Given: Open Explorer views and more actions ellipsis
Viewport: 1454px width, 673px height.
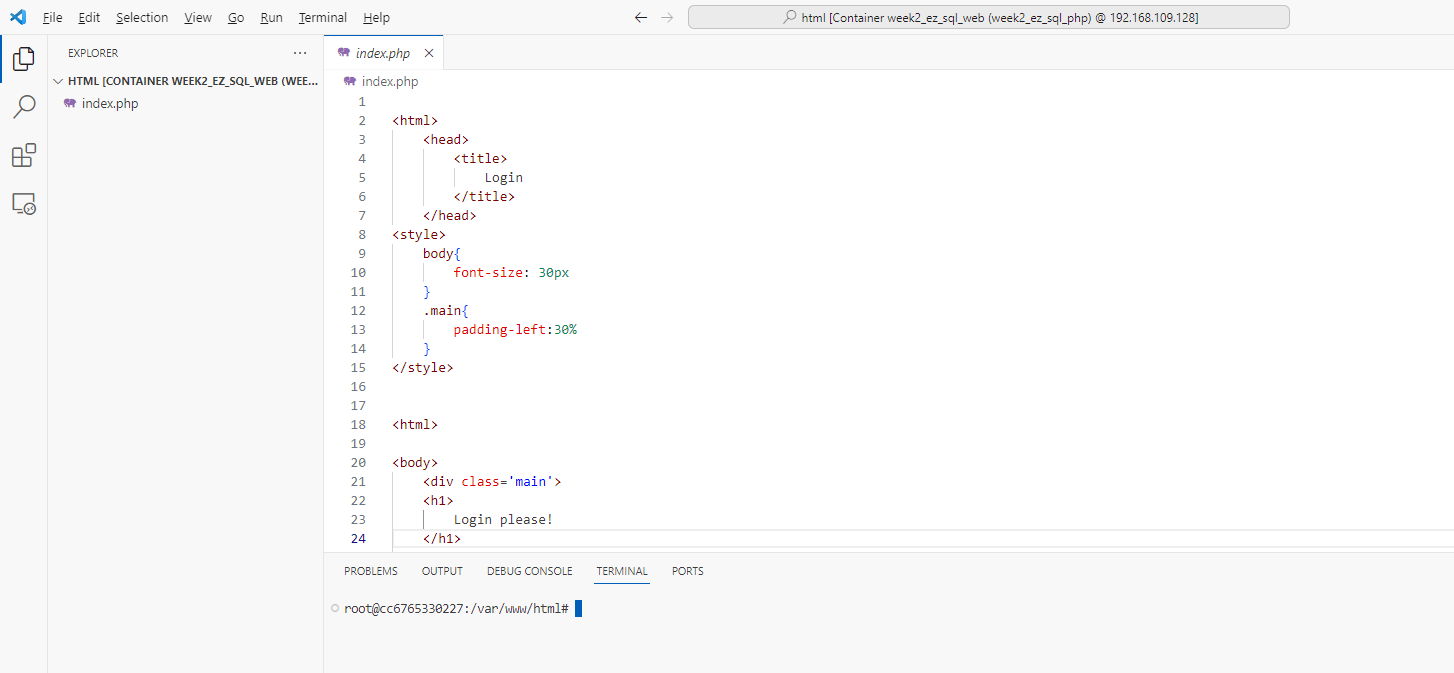Looking at the screenshot, I should pyautogui.click(x=300, y=53).
